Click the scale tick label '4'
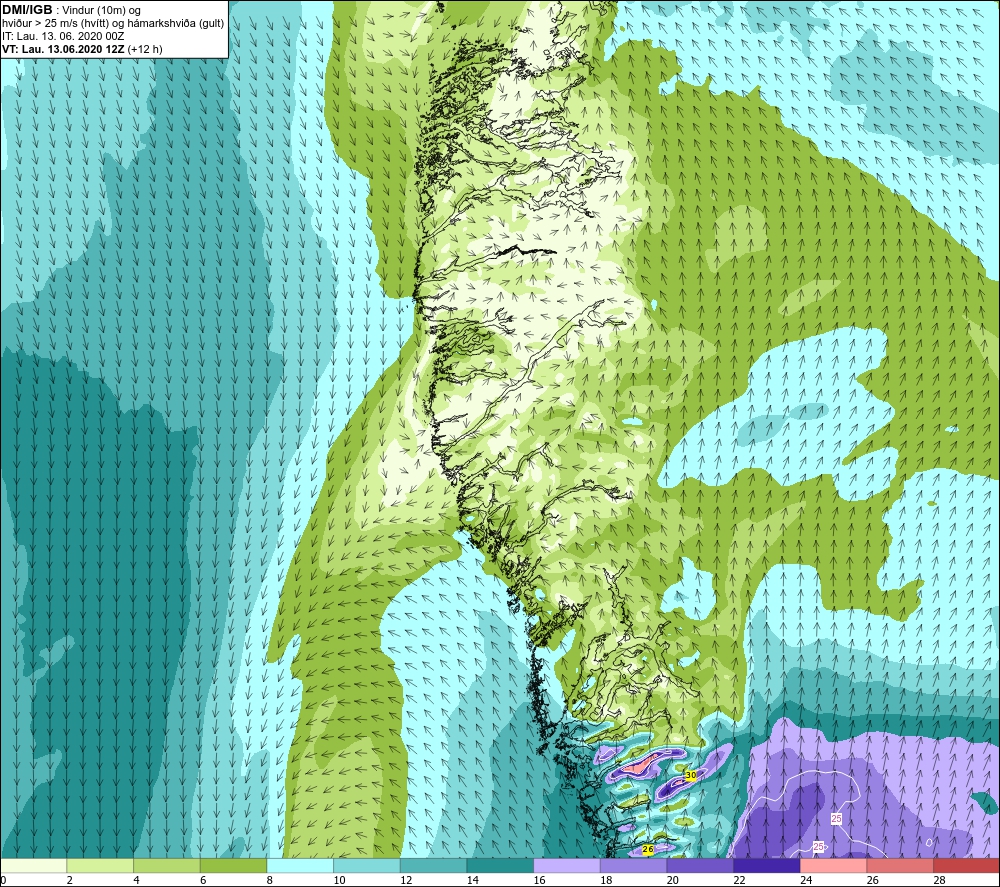1000x887 pixels. tap(136, 881)
